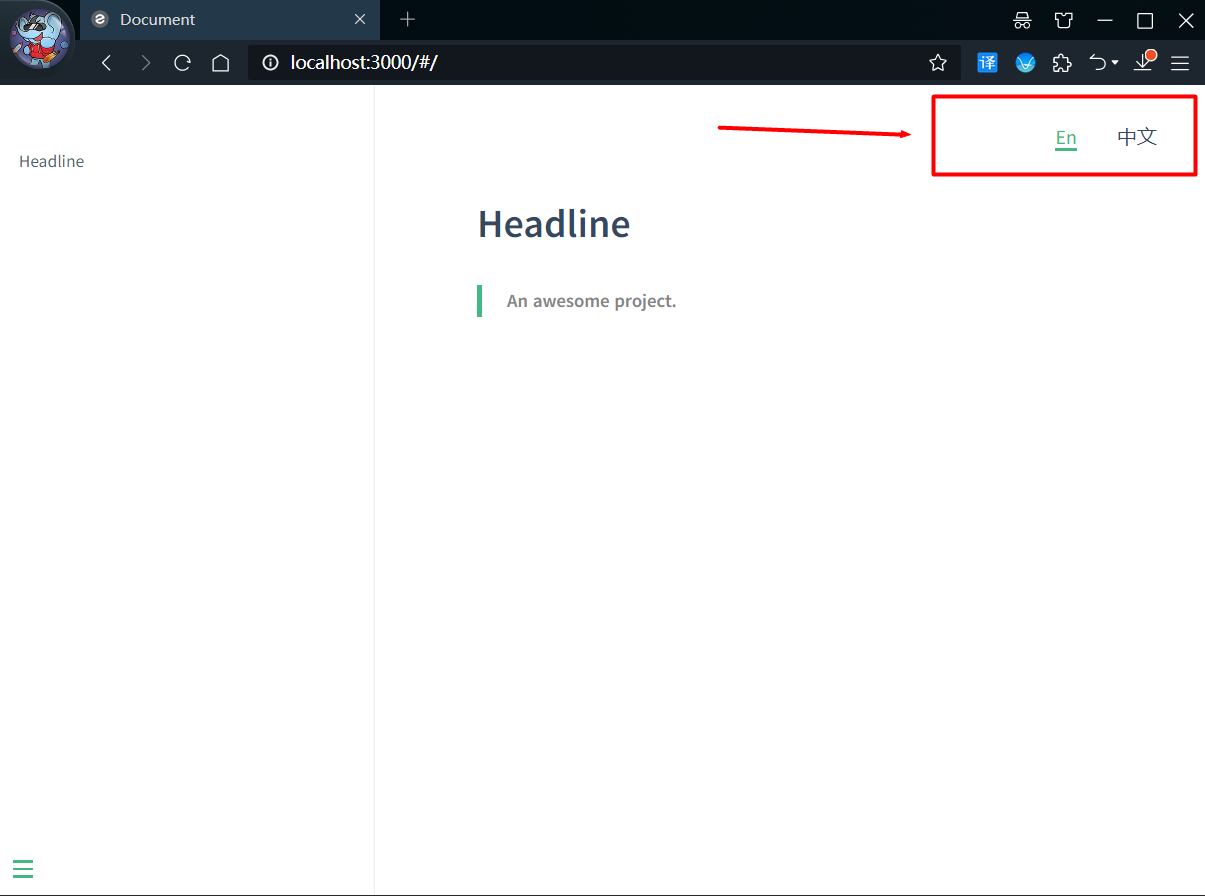Switch language to En
Viewport: 1205px width, 896px height.
[x=1066, y=138]
